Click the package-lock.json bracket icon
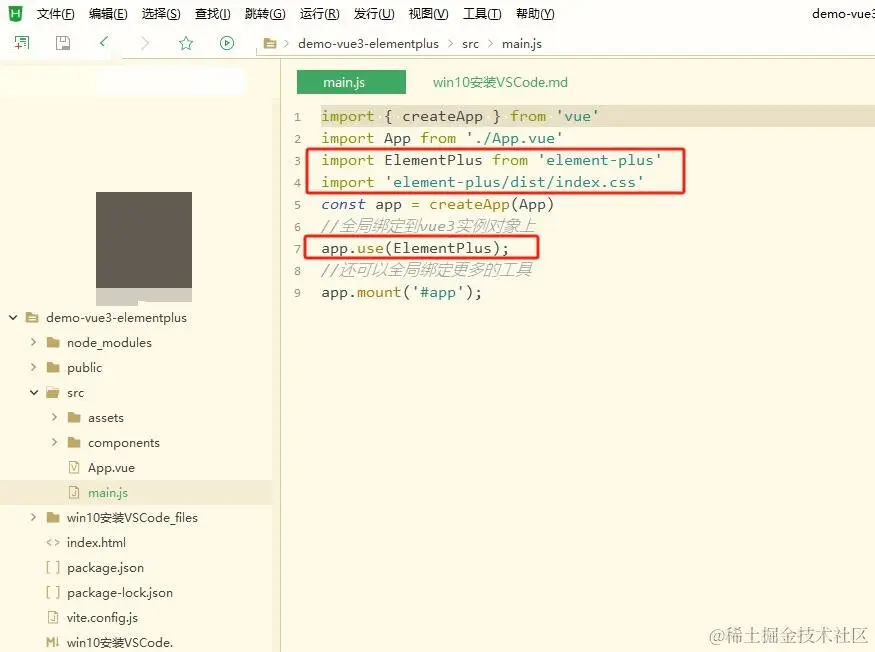The height and width of the screenshot is (652, 875). click(53, 592)
